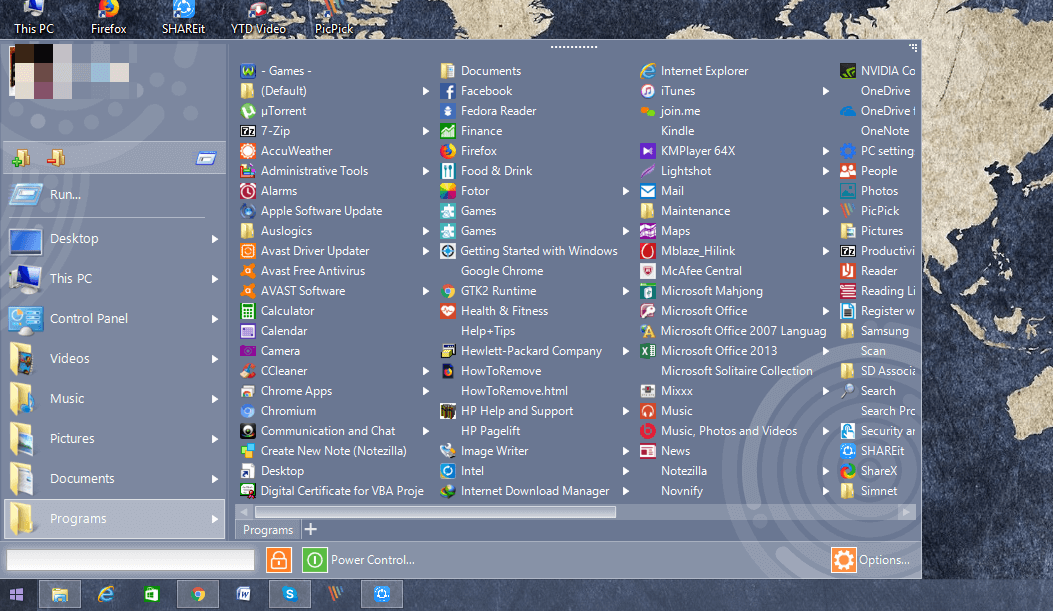The width and height of the screenshot is (1053, 611).
Task: Click the search input field
Action: click(x=131, y=560)
